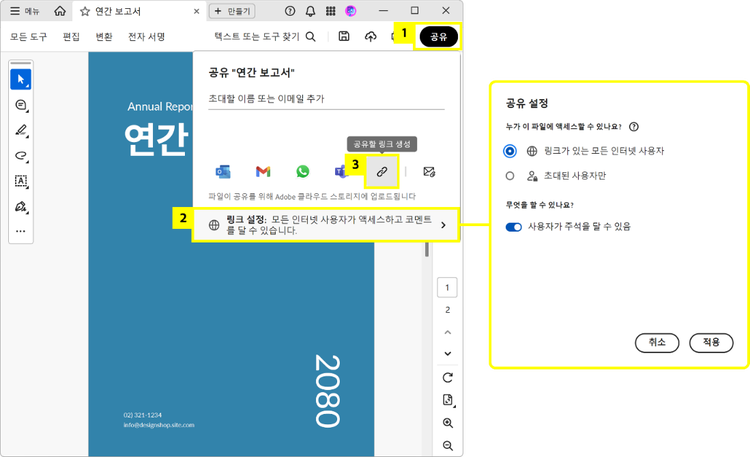Image resolution: width=750 pixels, height=457 pixels.
Task: Share via Outlook icon
Action: click(223, 171)
